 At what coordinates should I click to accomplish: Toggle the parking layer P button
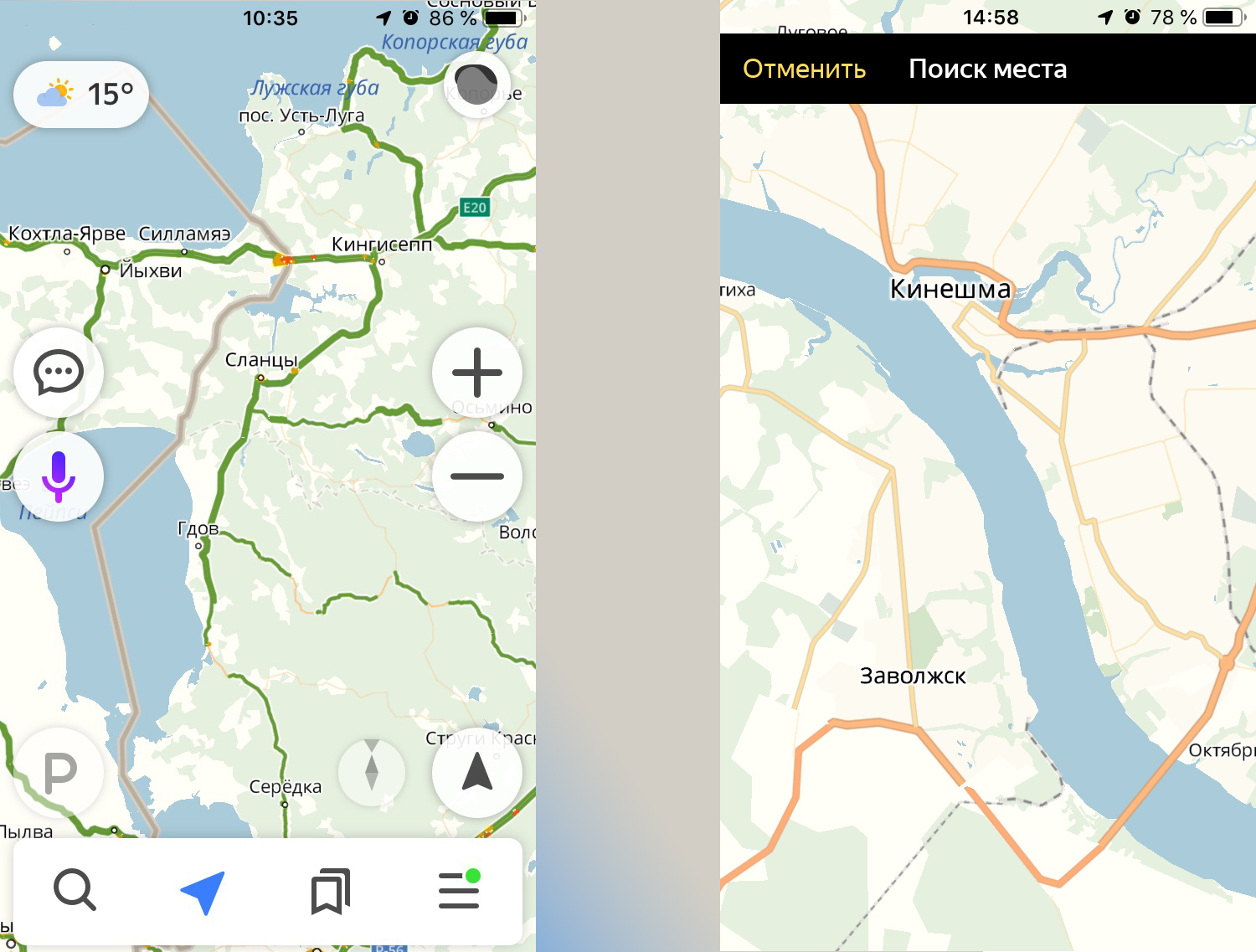(59, 773)
